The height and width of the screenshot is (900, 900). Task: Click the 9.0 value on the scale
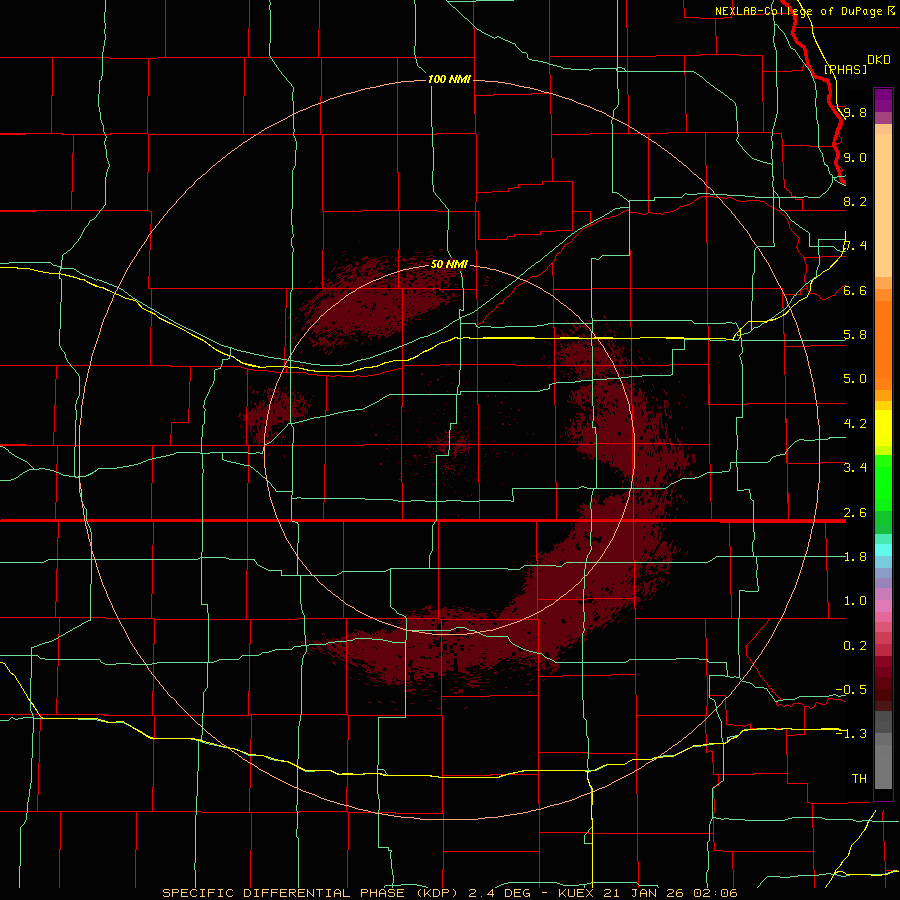click(855, 157)
